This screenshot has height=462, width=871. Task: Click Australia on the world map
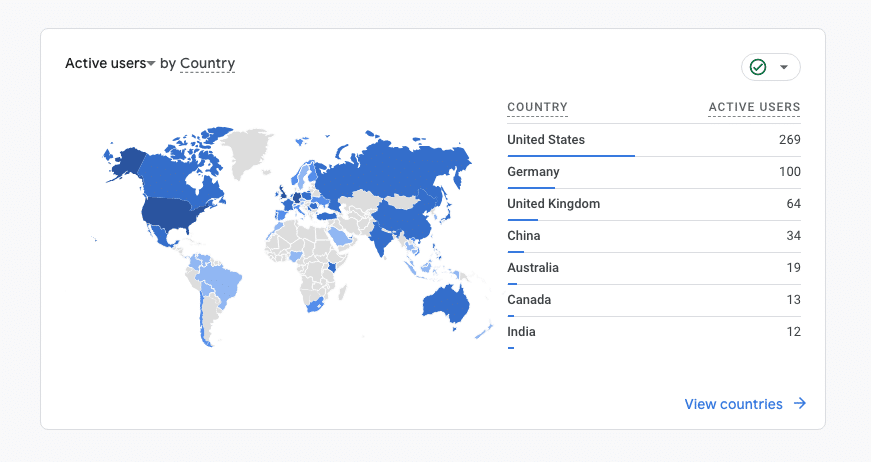point(446,302)
